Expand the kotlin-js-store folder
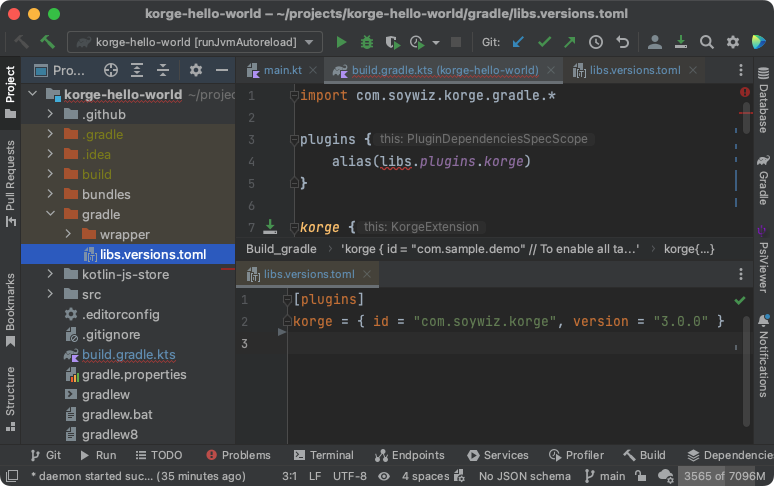Image resolution: width=774 pixels, height=486 pixels. click(50, 274)
